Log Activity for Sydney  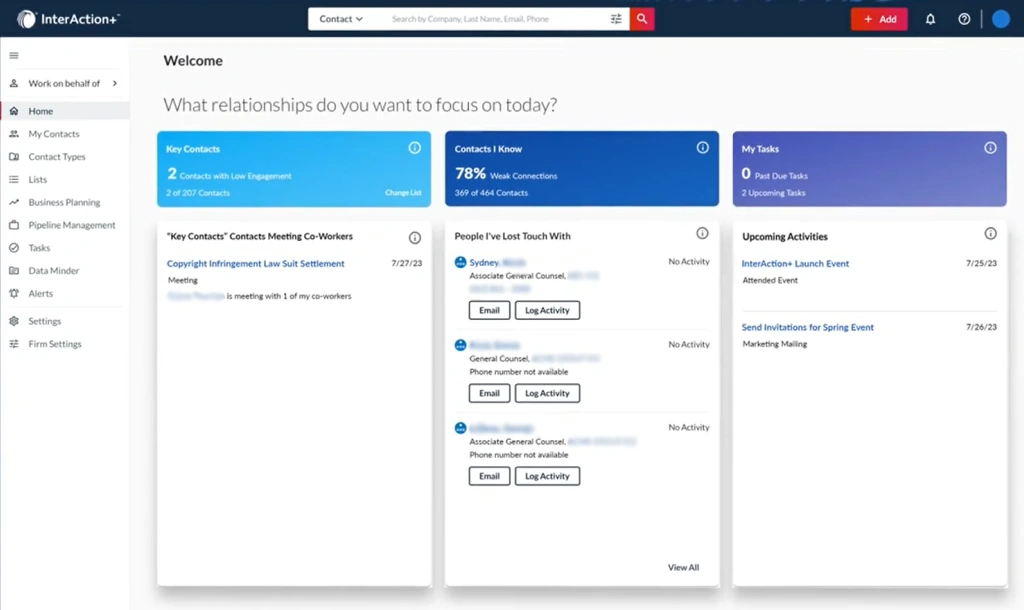[x=547, y=310]
